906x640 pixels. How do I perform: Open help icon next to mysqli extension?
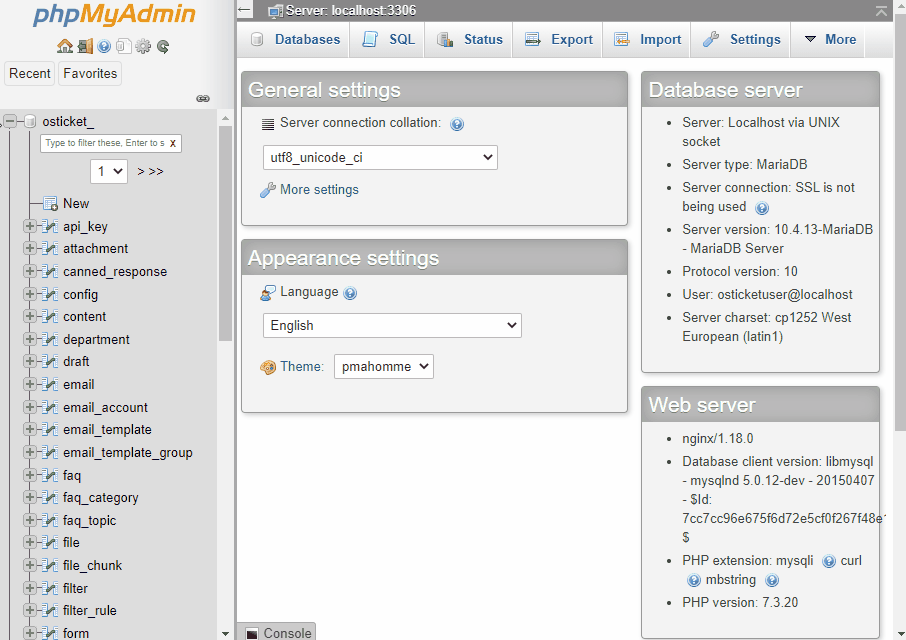pyautogui.click(x=829, y=561)
